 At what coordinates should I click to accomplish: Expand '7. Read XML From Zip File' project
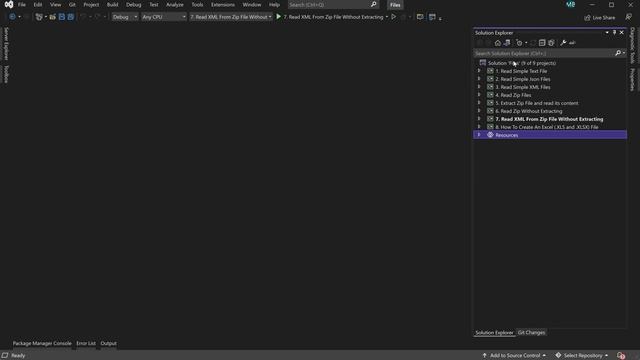479,119
